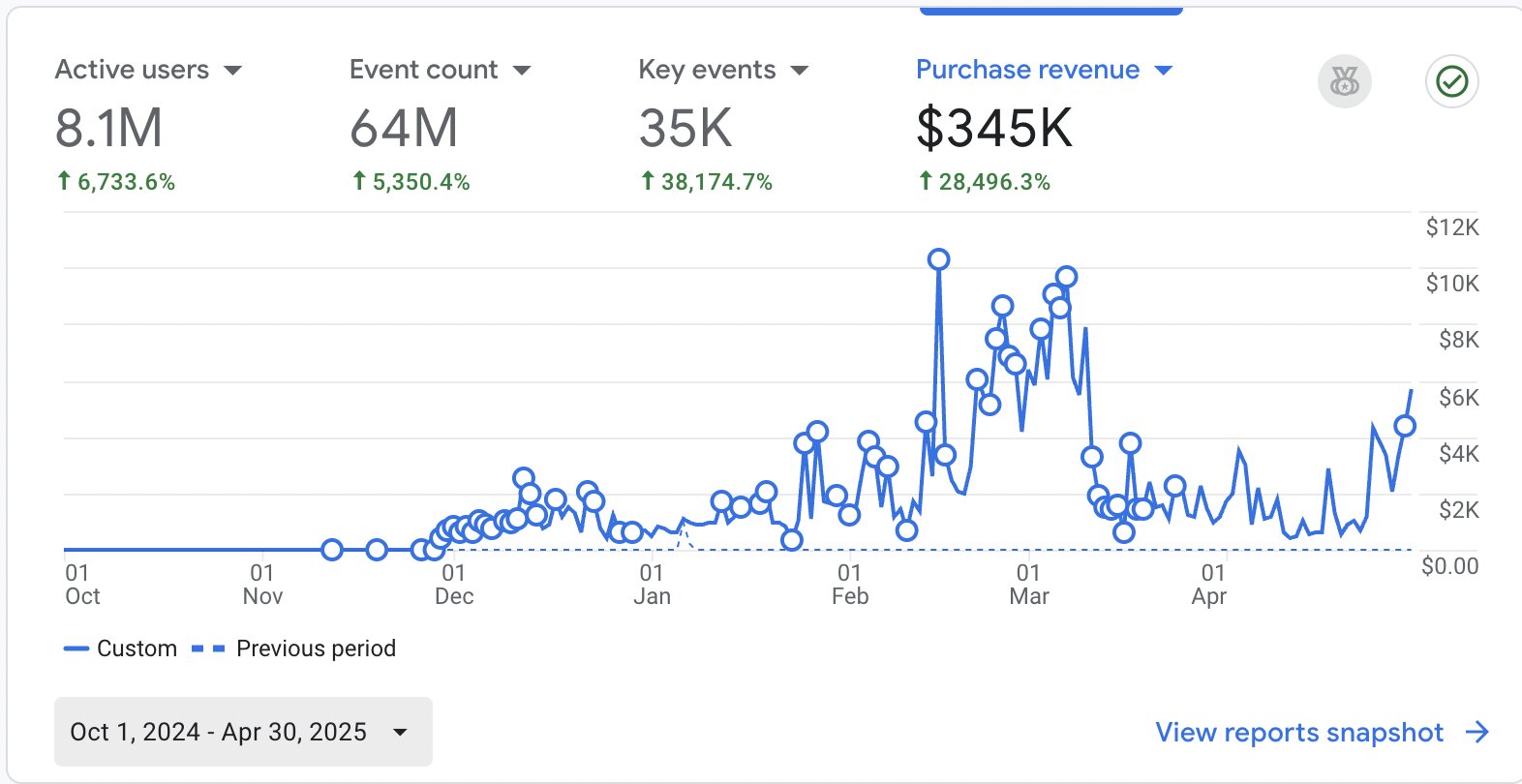The image size is (1522, 784).
Task: Click the 35K key events value
Action: click(685, 128)
